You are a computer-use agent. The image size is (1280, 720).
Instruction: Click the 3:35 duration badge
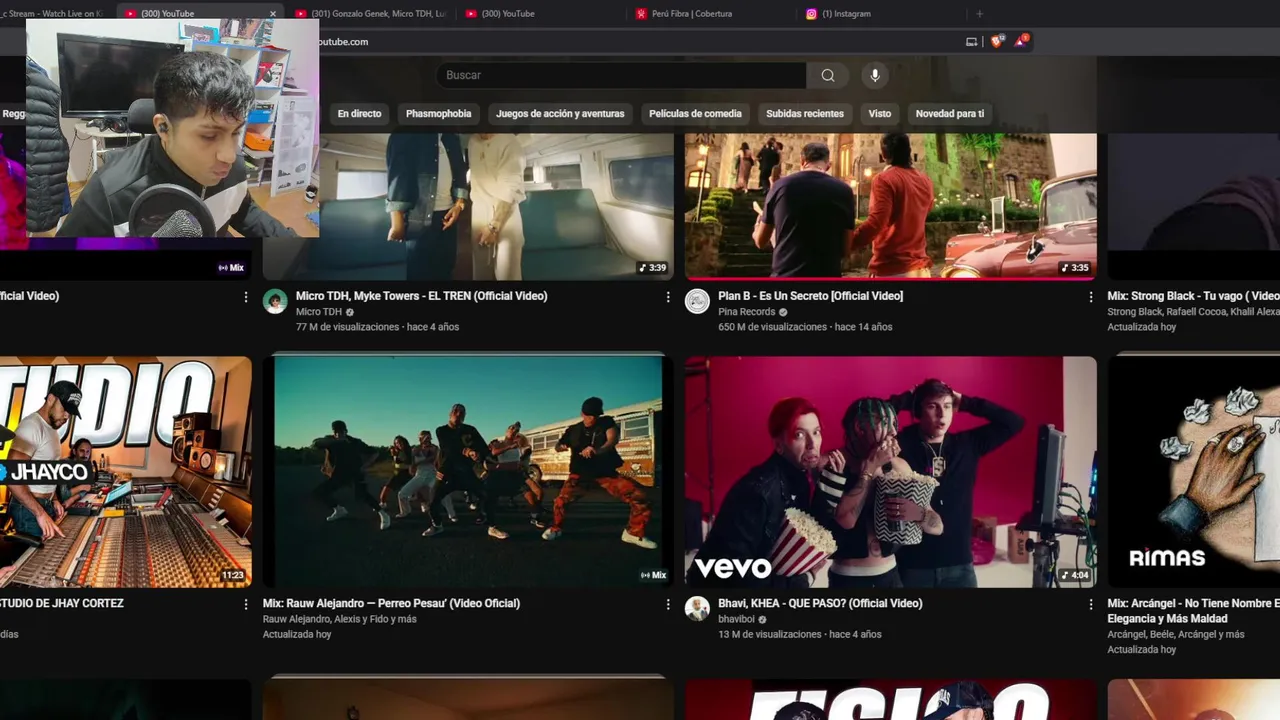[1076, 268]
